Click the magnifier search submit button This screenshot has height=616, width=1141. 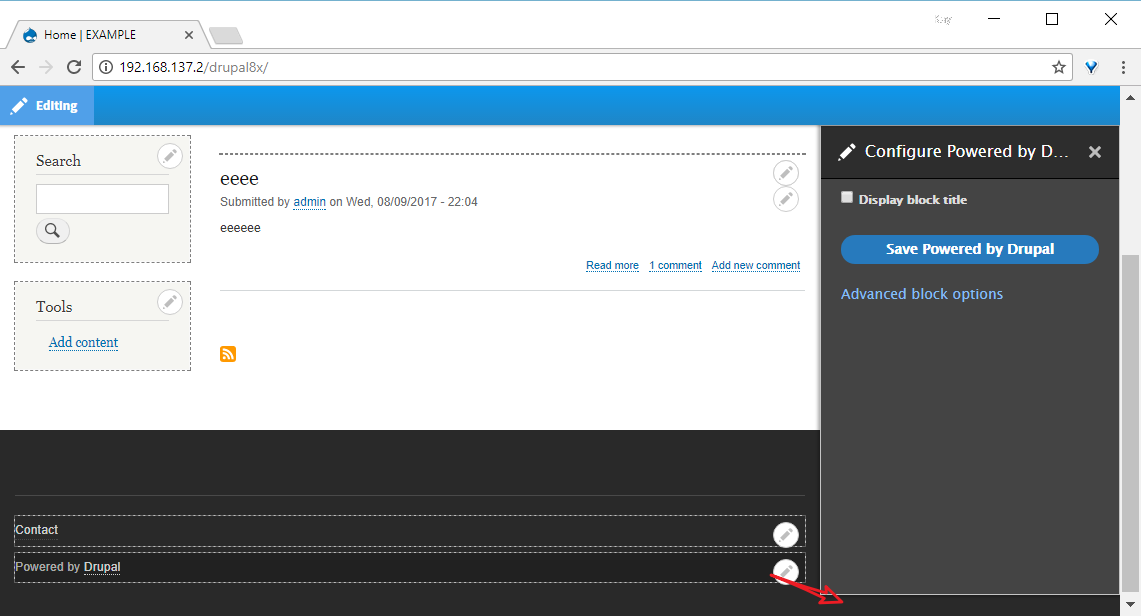pyautogui.click(x=53, y=231)
